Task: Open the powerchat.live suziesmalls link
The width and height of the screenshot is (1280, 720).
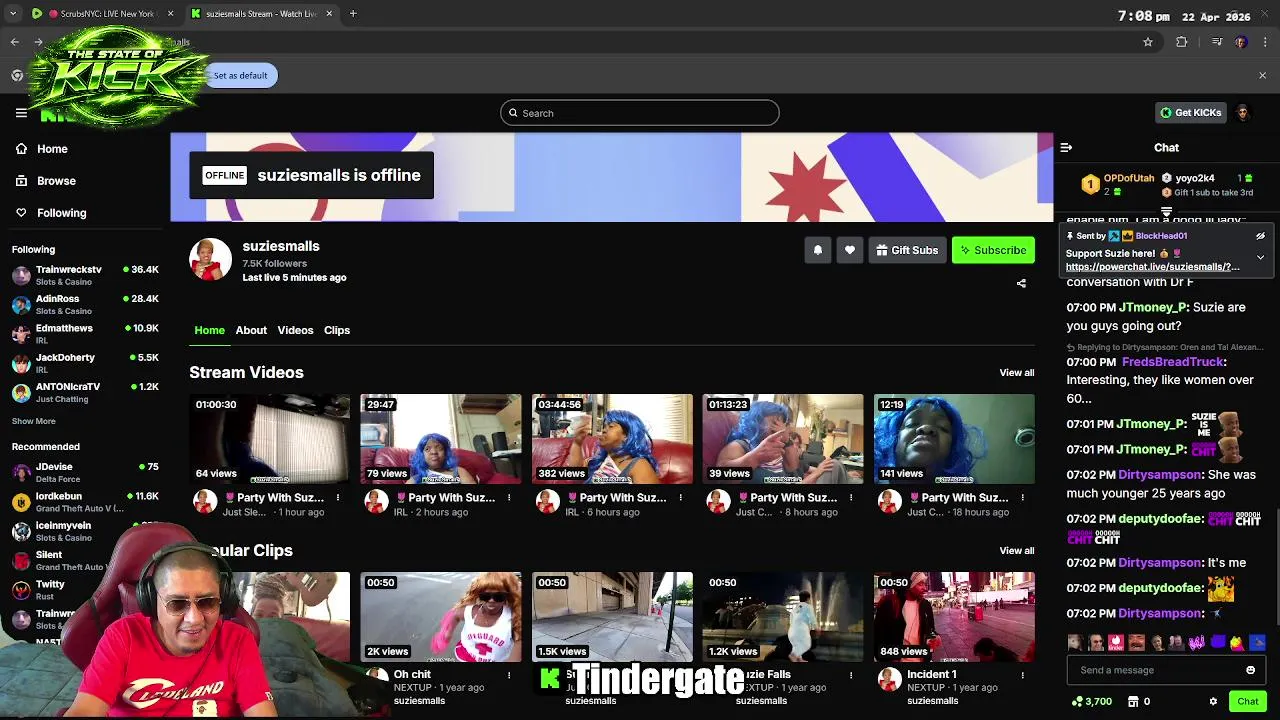Action: [1152, 267]
